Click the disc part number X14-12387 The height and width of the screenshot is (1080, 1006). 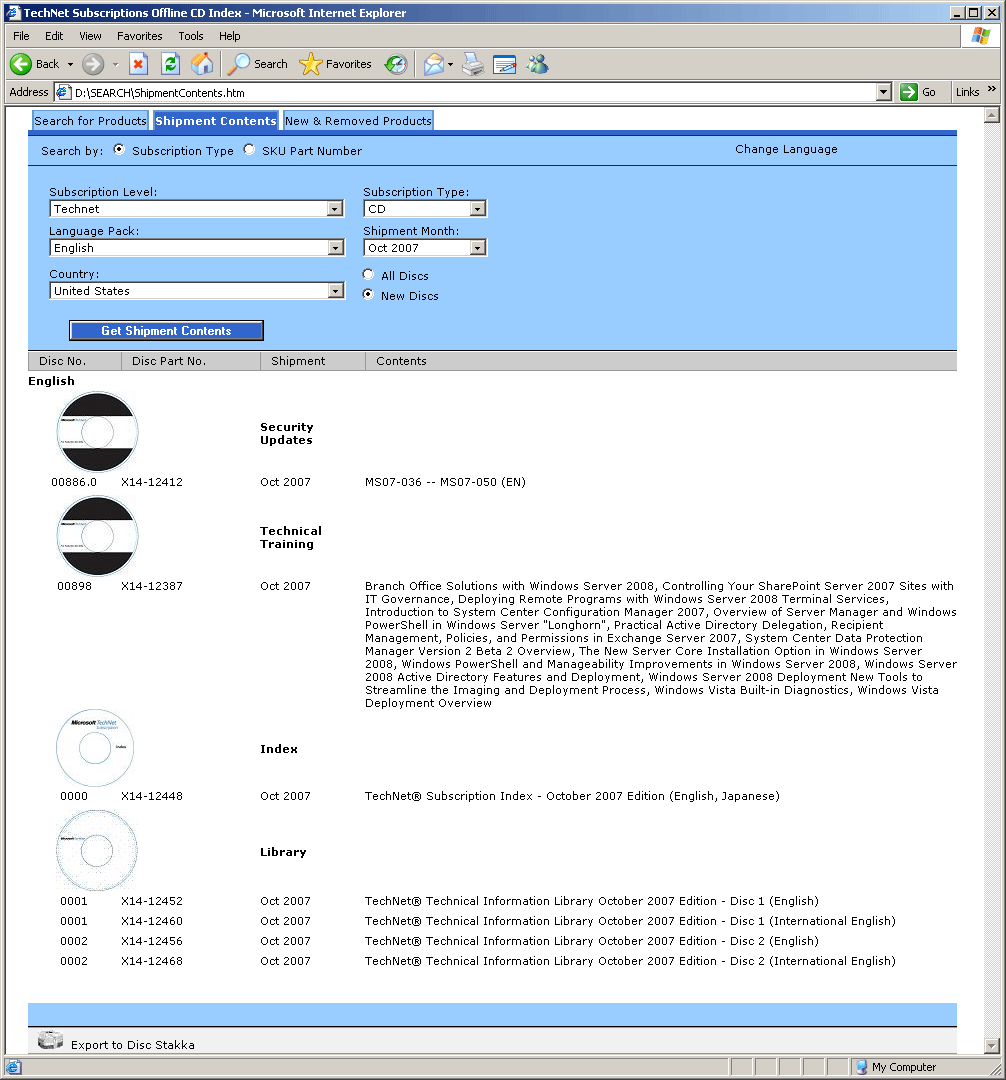pyautogui.click(x=152, y=586)
